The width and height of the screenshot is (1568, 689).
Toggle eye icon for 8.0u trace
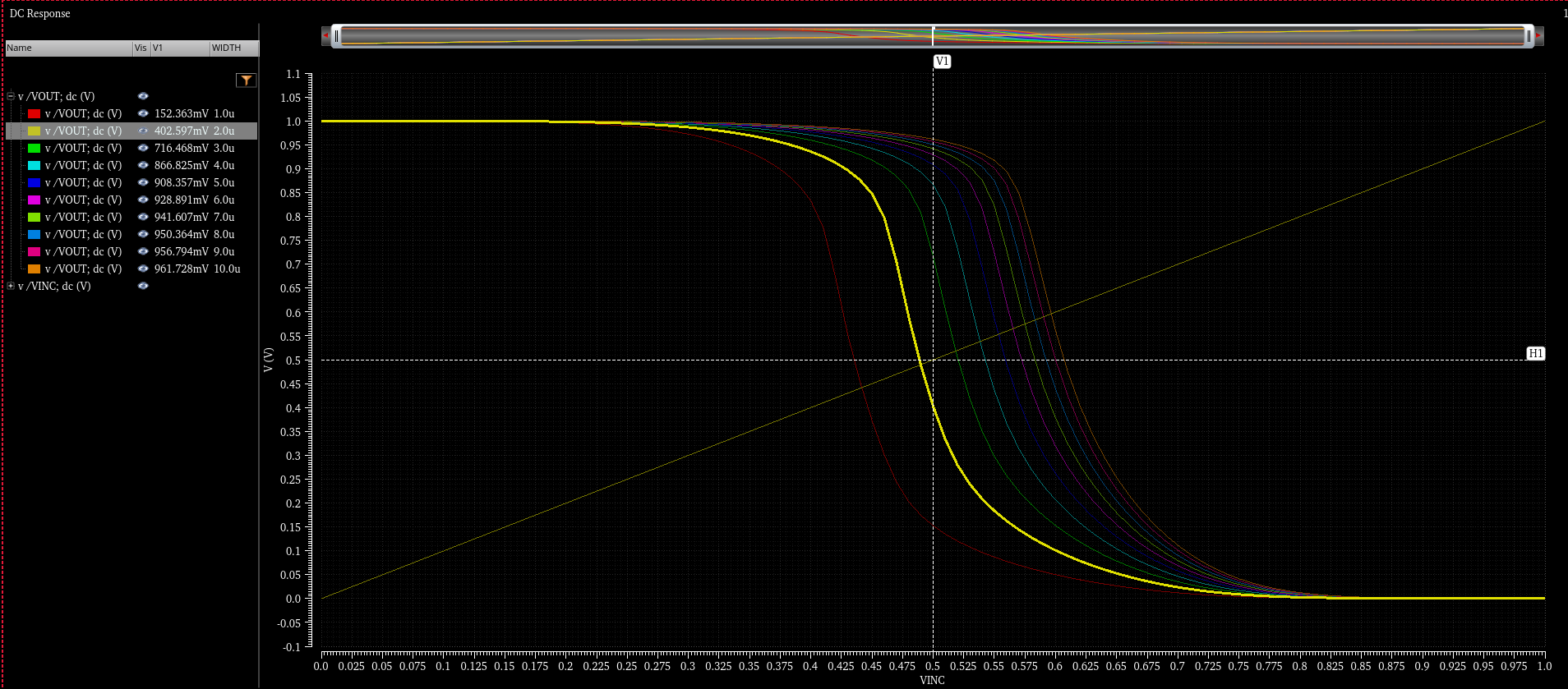coord(143,234)
